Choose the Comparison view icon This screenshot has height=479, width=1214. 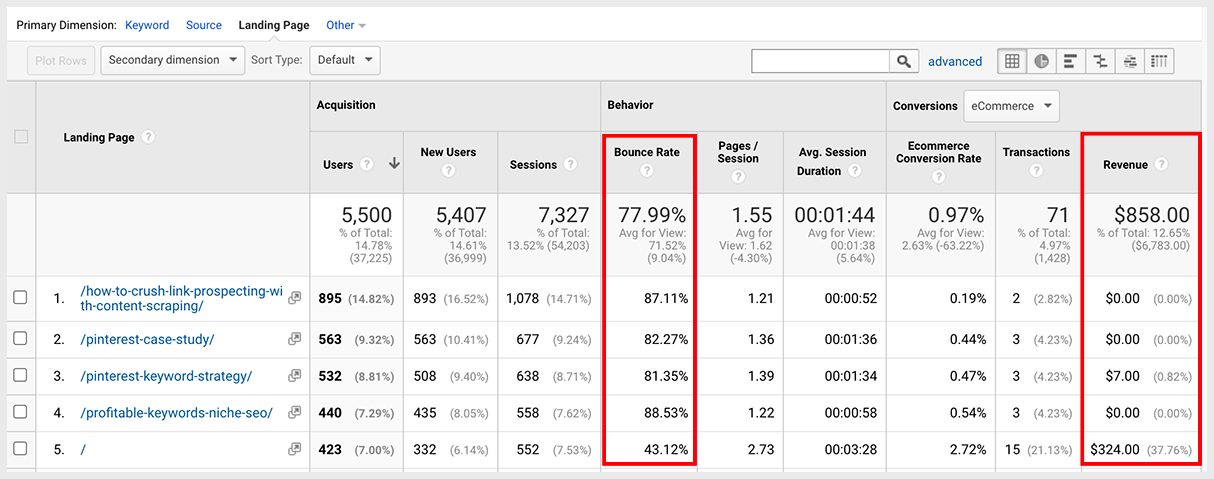pyautogui.click(x=1101, y=61)
